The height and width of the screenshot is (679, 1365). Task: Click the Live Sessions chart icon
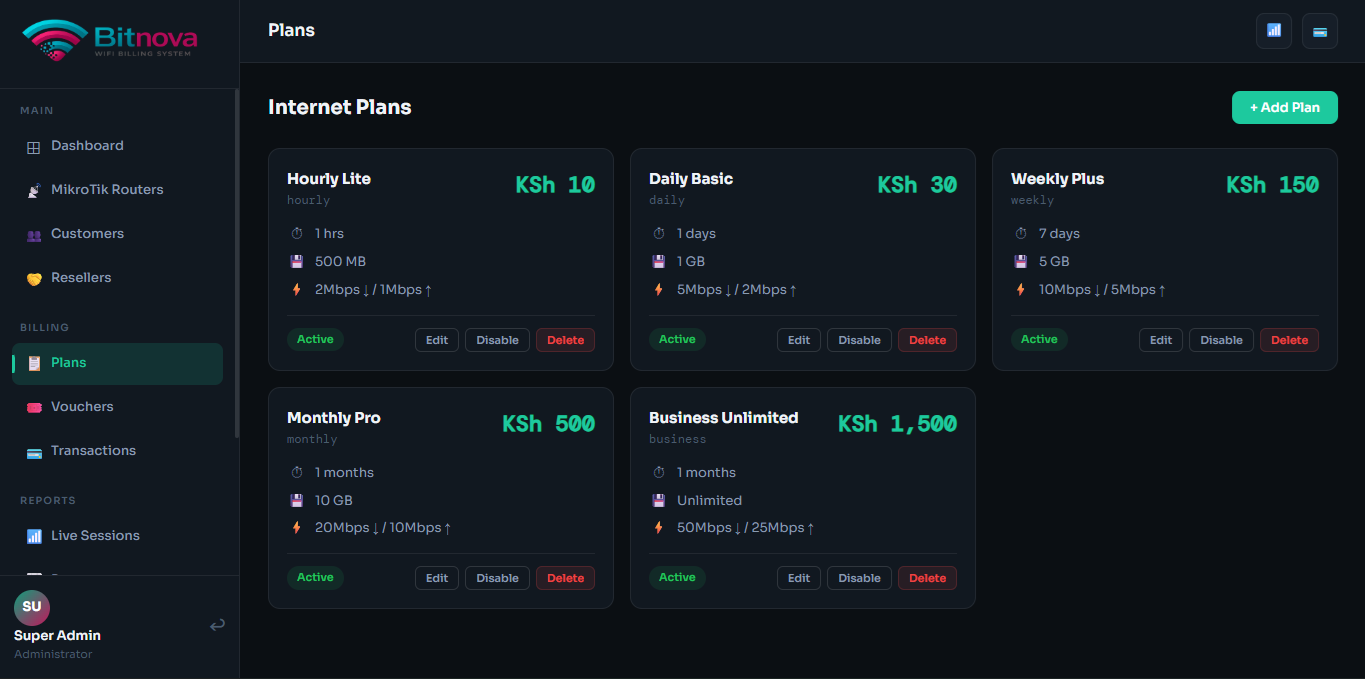[34, 536]
